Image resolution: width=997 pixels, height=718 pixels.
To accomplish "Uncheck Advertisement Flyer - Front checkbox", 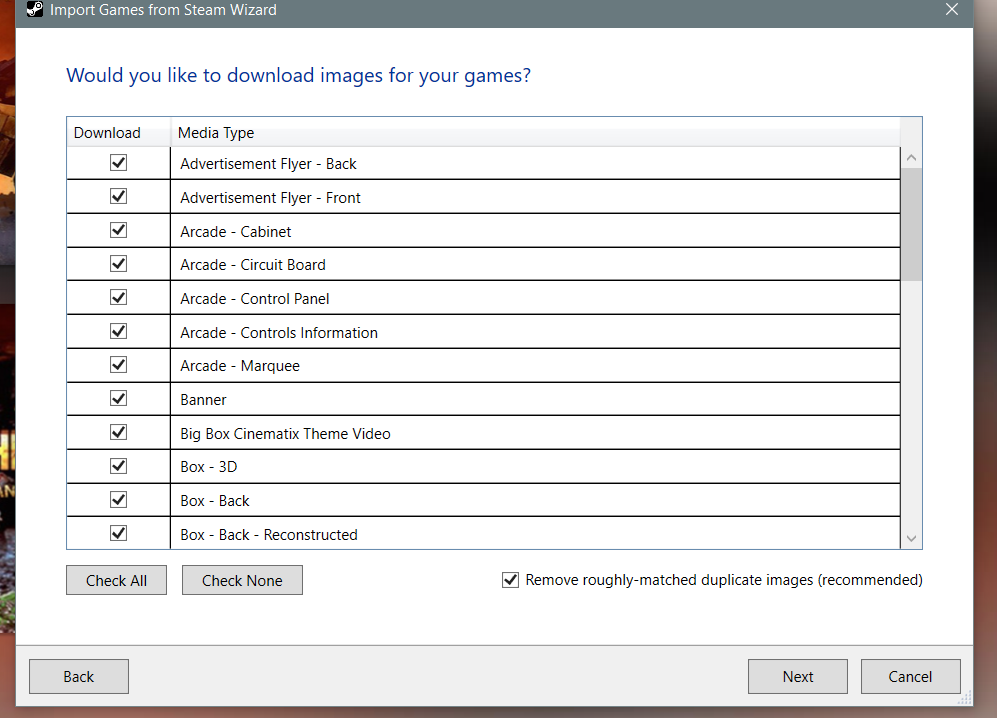I will (118, 197).
